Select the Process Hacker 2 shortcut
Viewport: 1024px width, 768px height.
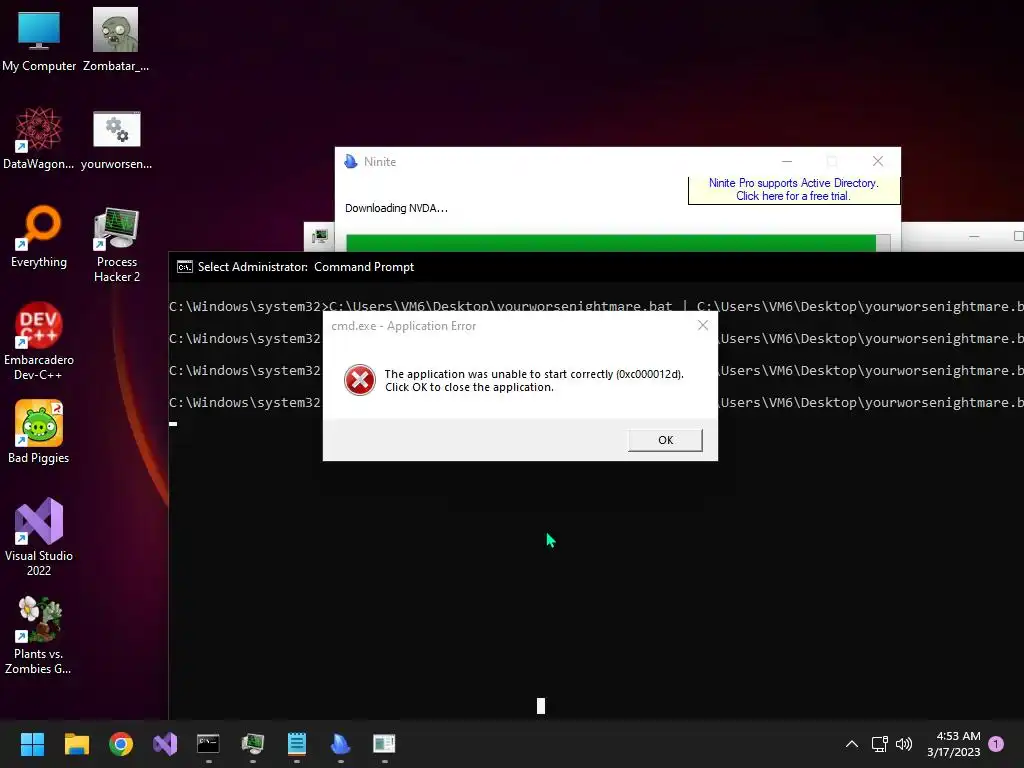[116, 244]
